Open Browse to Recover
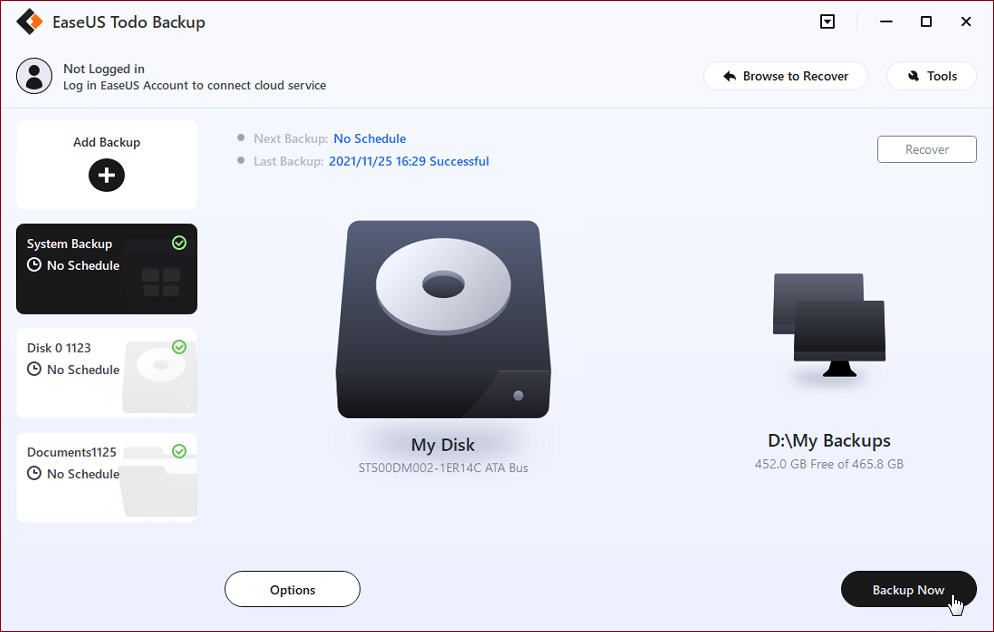 pyautogui.click(x=785, y=76)
